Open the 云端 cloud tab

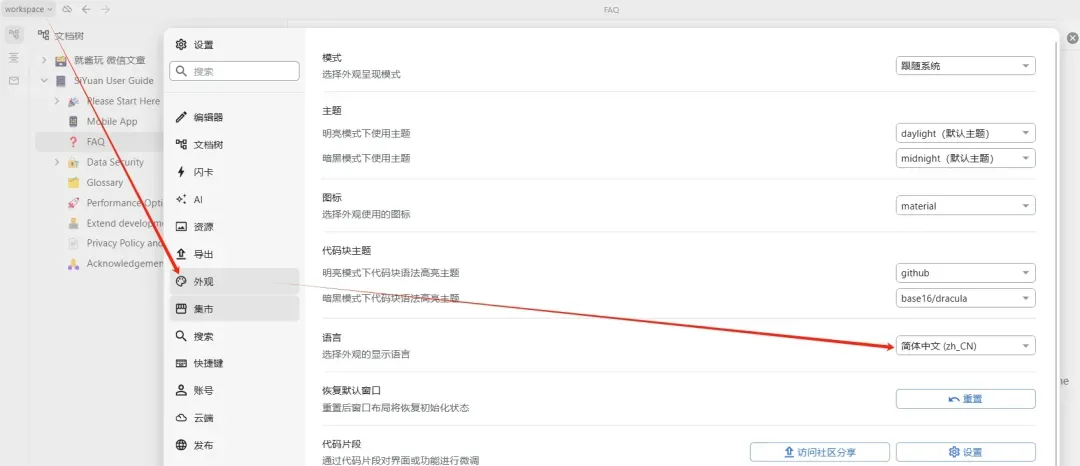point(234,418)
